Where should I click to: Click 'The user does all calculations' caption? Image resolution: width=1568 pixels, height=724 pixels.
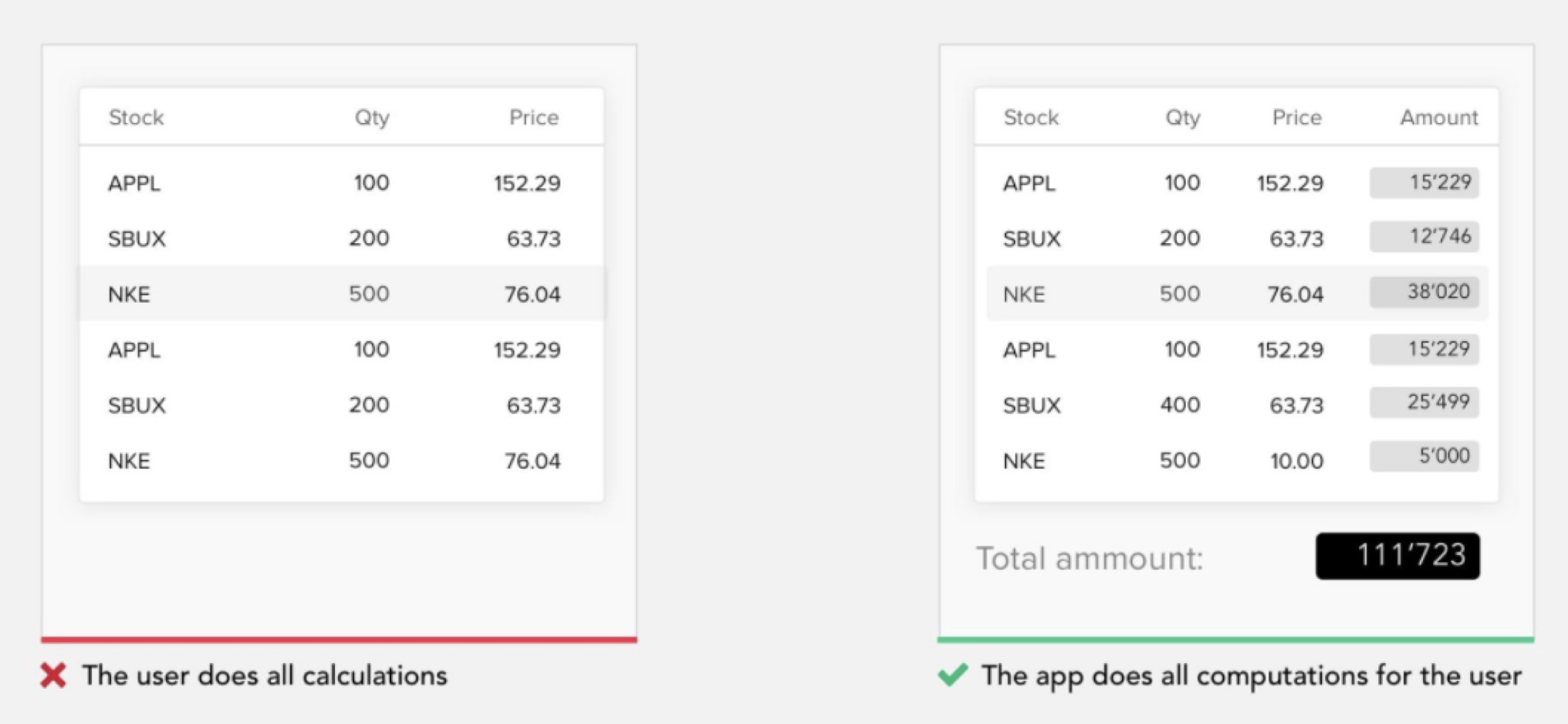coord(265,675)
